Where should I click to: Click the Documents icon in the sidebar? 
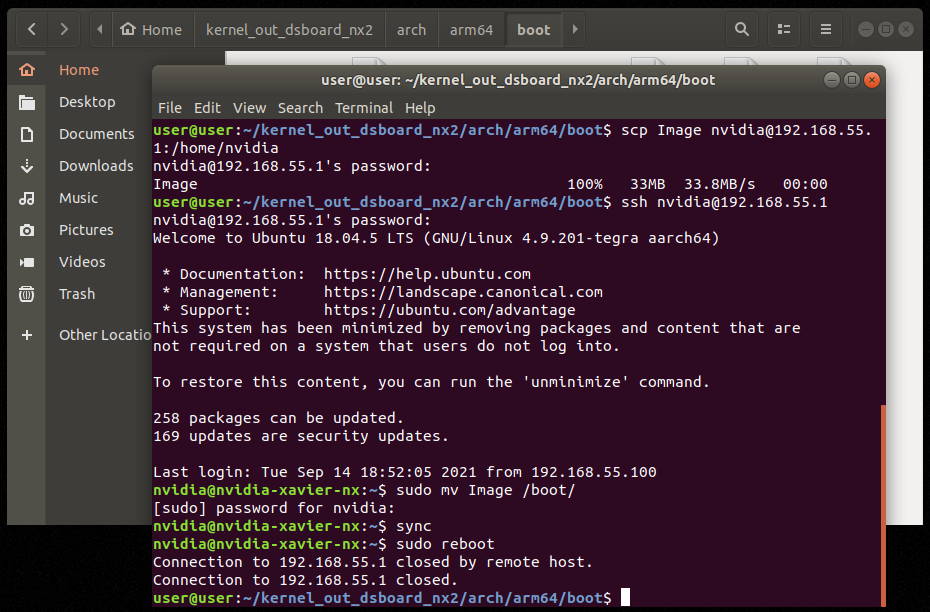click(27, 134)
